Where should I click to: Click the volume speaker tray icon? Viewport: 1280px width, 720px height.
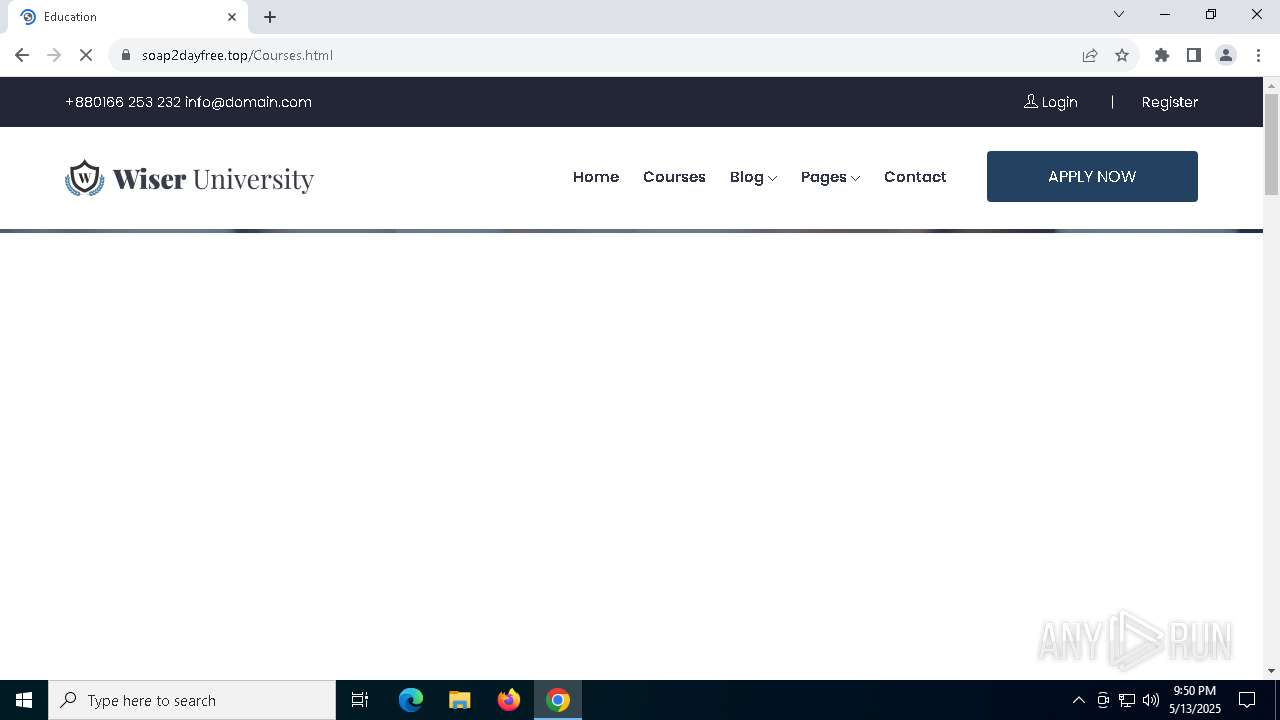(1151, 700)
